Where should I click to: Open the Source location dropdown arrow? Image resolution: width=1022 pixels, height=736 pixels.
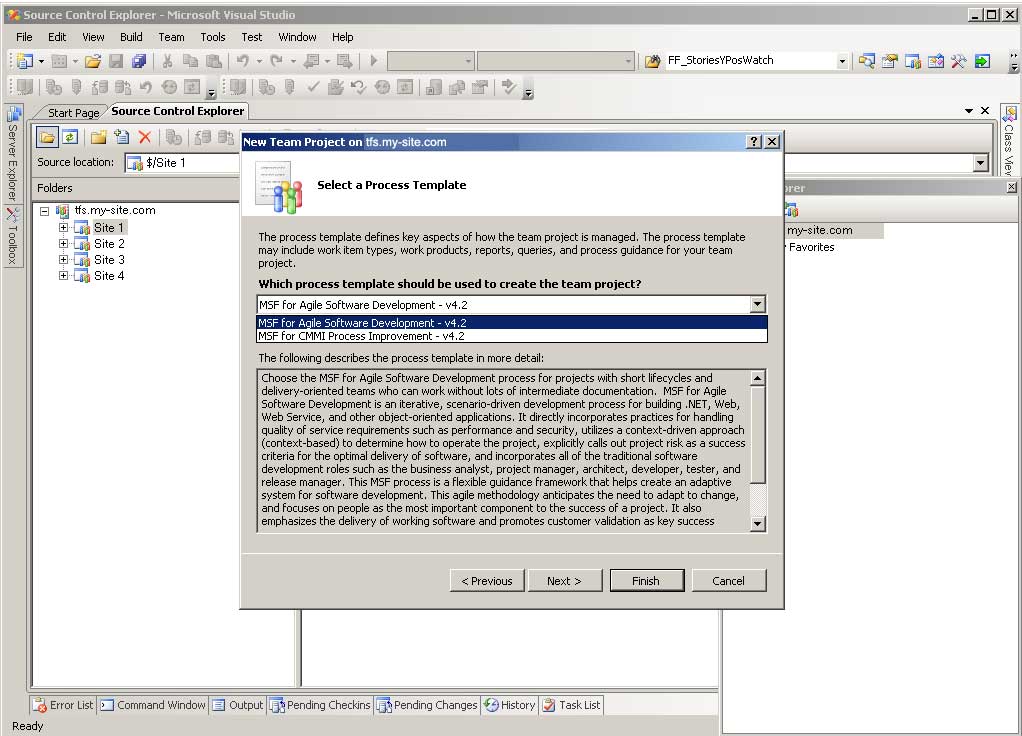pyautogui.click(x=981, y=163)
